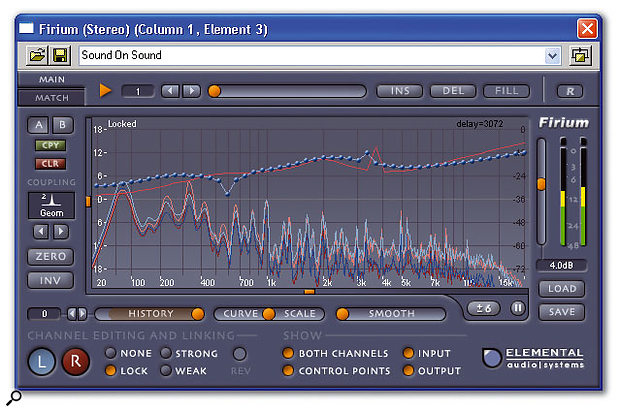The image size is (620, 412).
Task: Select WEAK linking option
Action: [183, 371]
